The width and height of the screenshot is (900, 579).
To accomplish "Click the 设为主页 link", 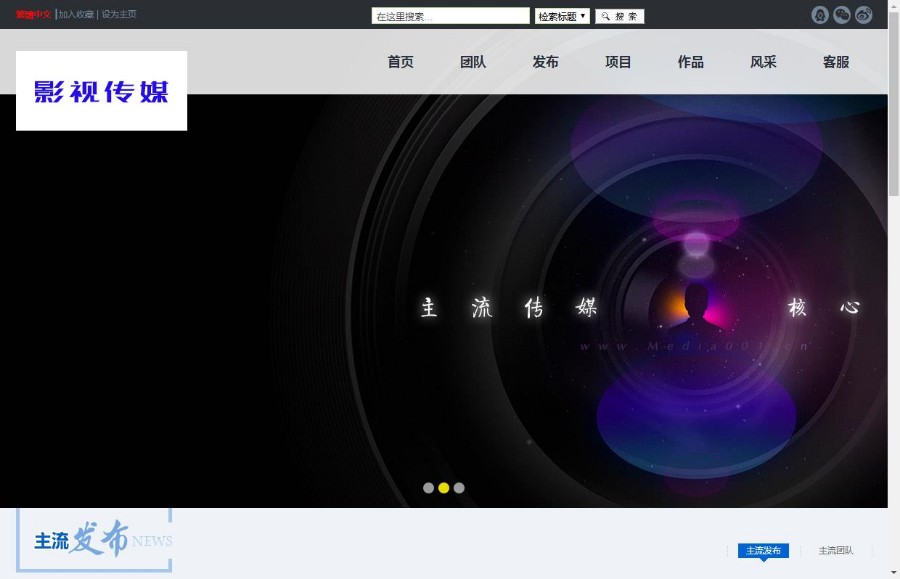I will 119,14.
